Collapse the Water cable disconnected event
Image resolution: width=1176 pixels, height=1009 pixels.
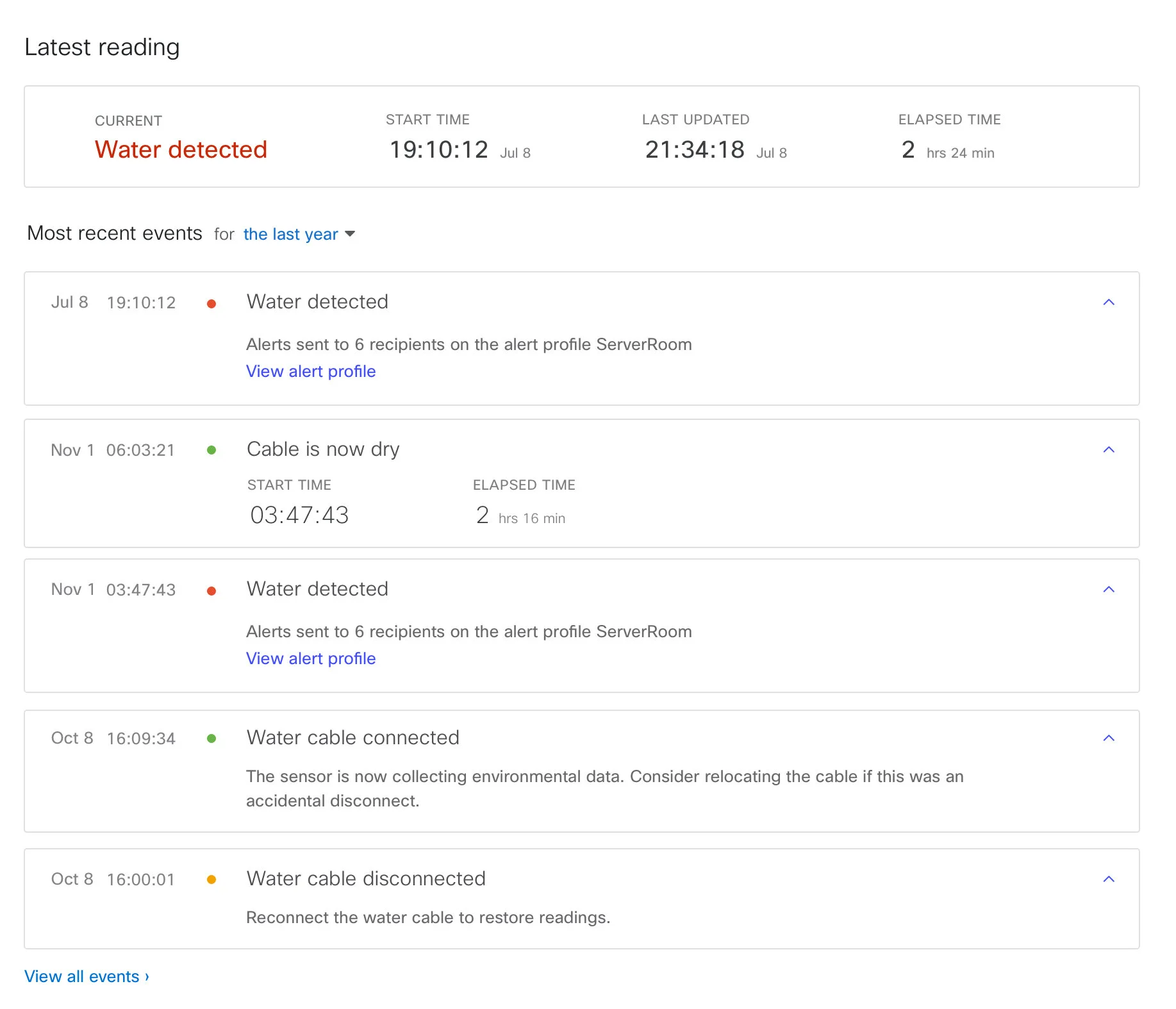tap(1109, 879)
